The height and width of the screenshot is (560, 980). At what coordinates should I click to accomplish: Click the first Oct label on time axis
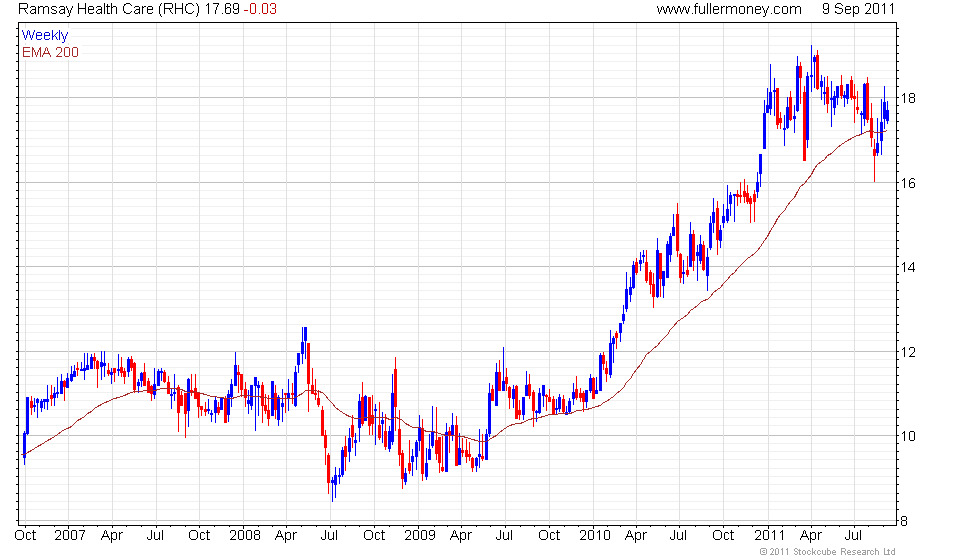click(25, 536)
